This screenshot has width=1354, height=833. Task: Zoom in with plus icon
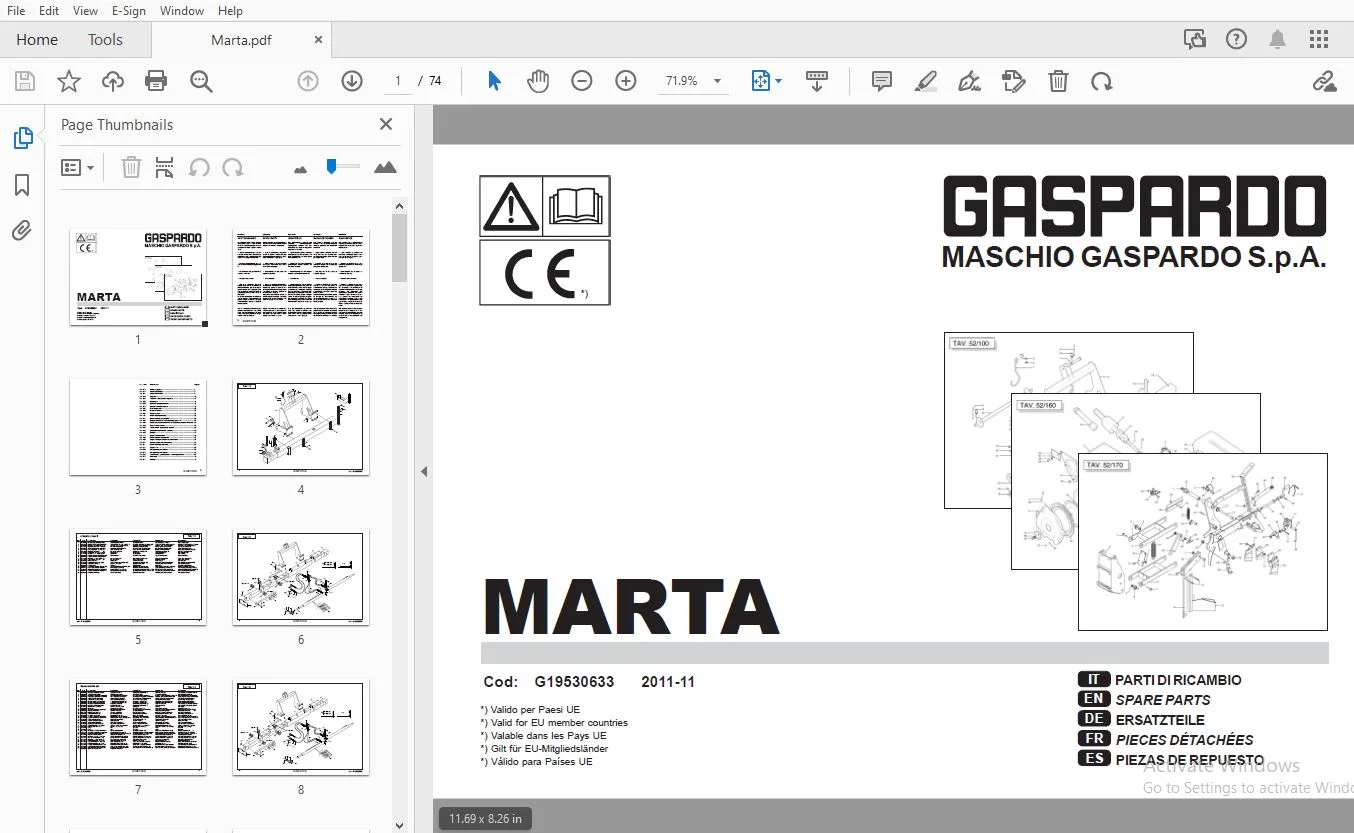click(626, 81)
